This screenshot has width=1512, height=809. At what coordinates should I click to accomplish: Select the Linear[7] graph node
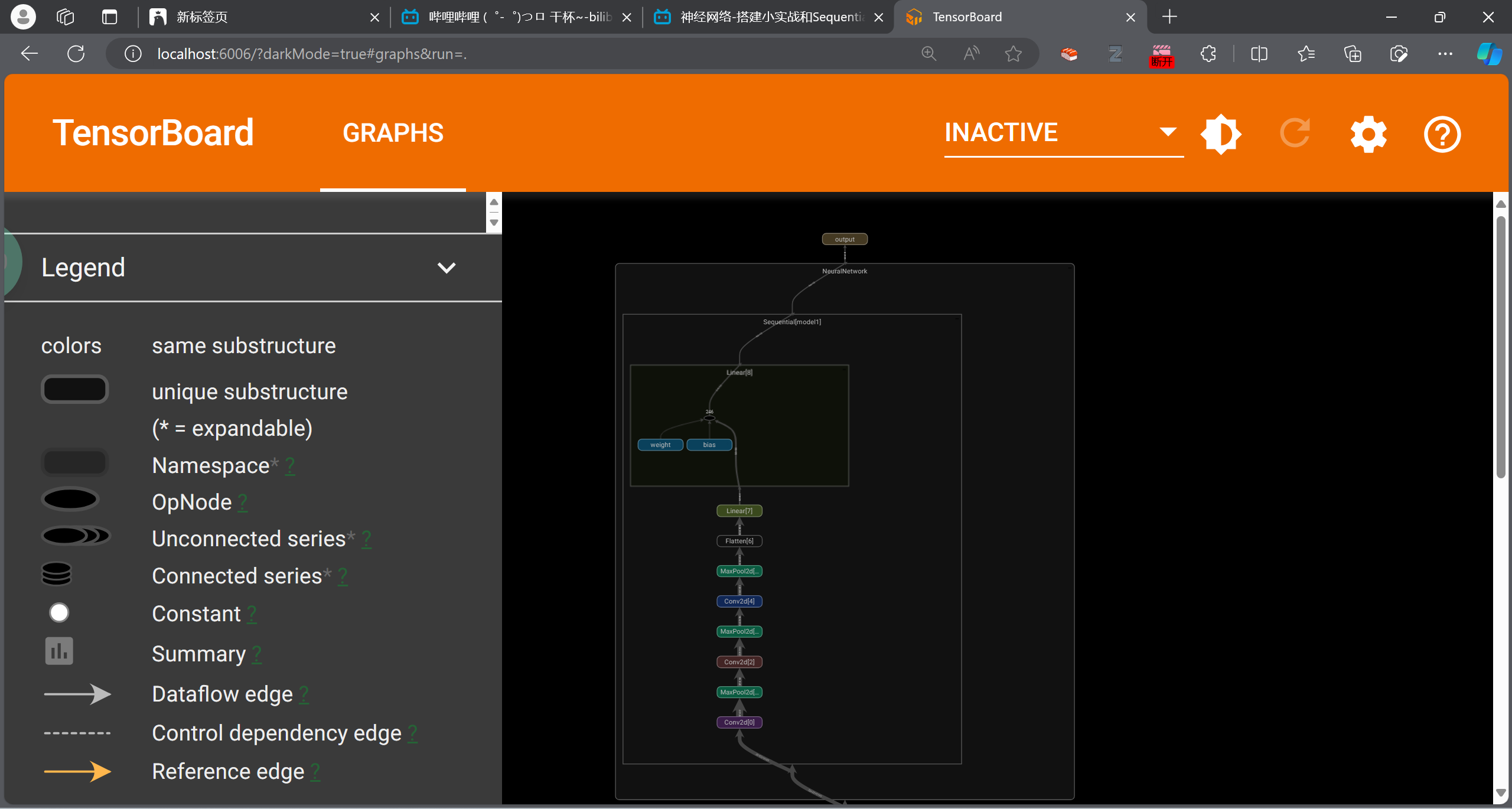[739, 511]
